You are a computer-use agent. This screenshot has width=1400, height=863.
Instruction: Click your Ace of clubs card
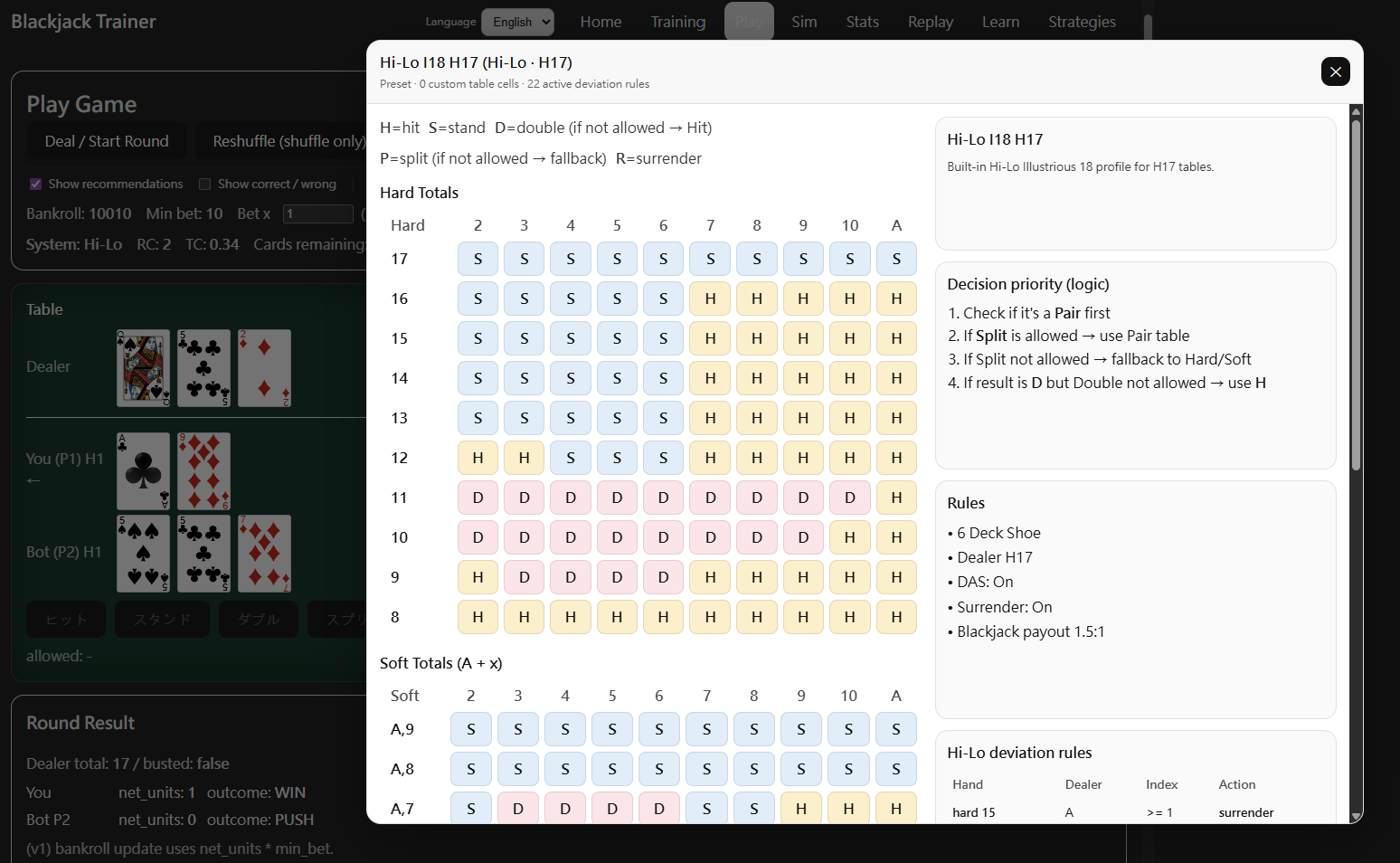[x=143, y=470]
